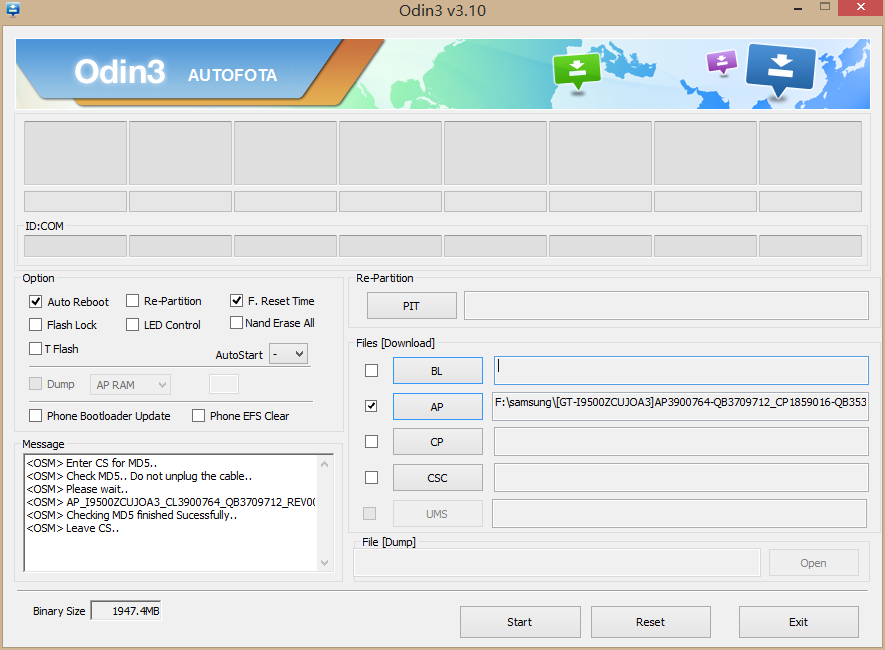This screenshot has width=885, height=650.
Task: Click log line starting AP_I9500ZCUJOA3
Action: pos(170,502)
